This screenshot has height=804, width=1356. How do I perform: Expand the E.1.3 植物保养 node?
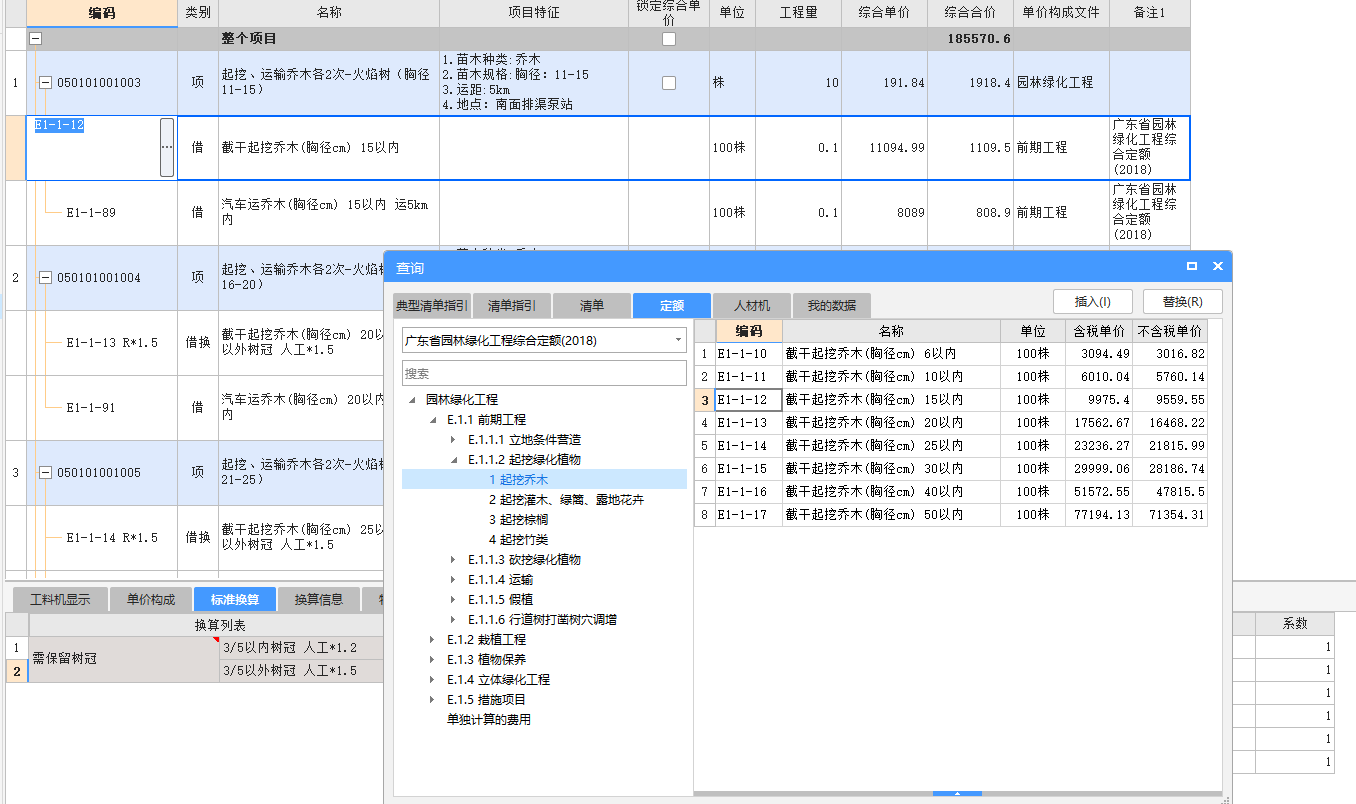(433, 660)
